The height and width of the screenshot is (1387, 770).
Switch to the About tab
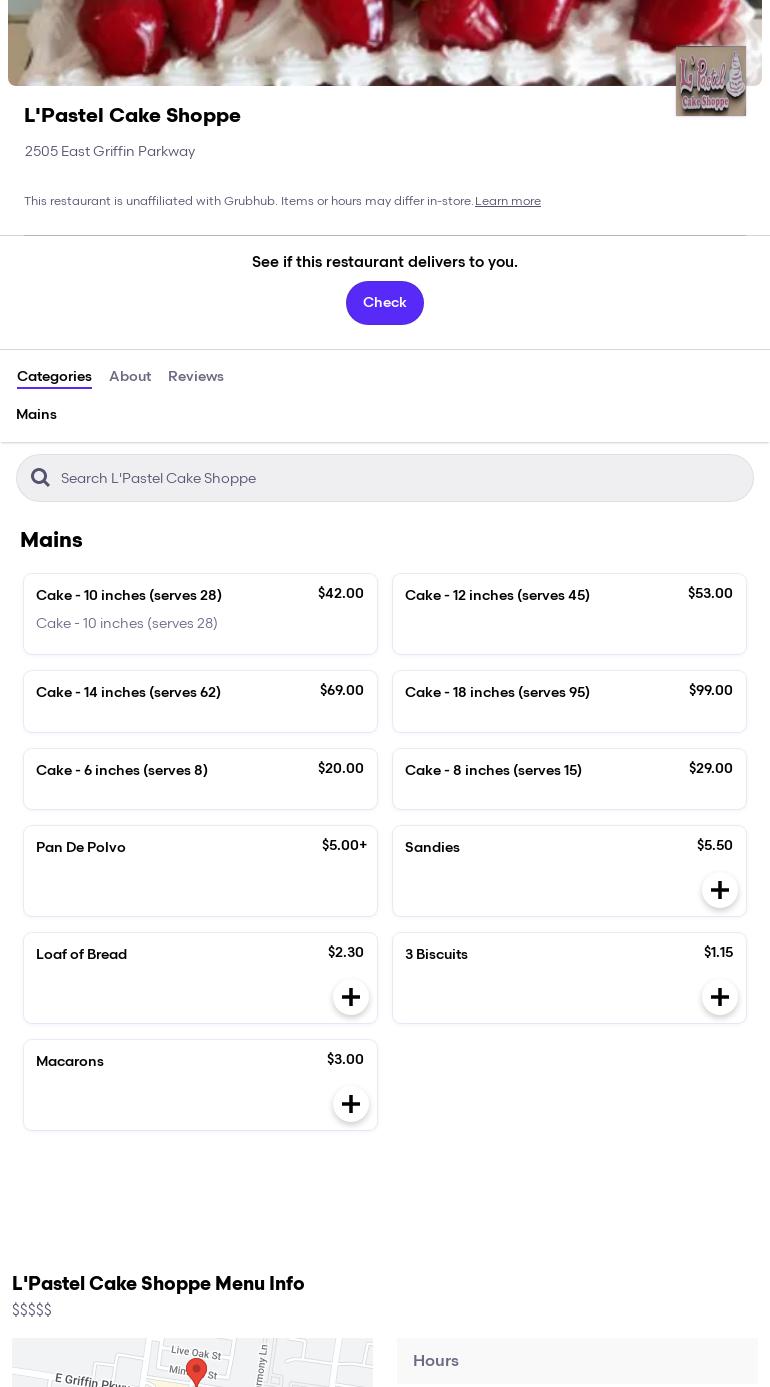coord(130,377)
